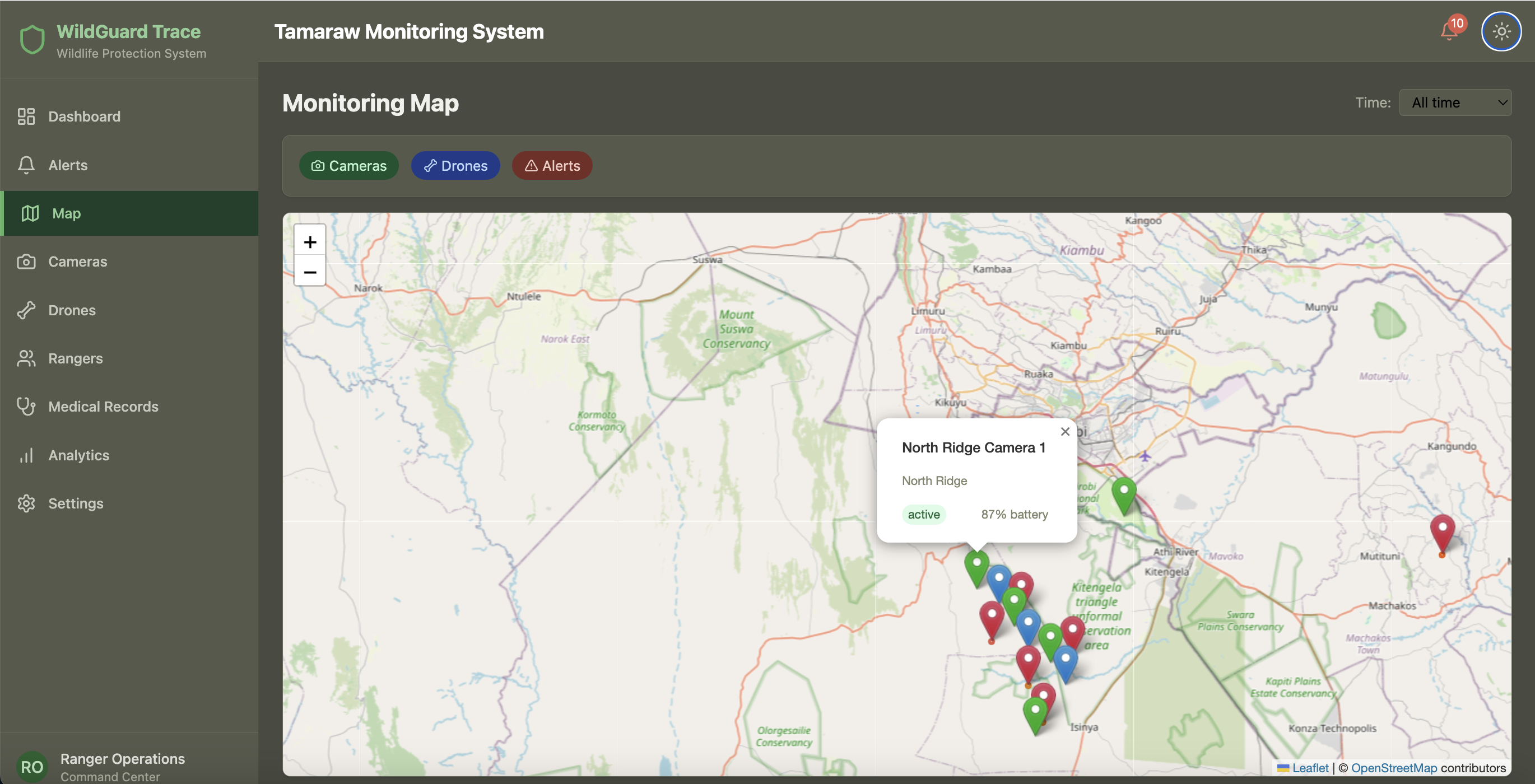Click the notification bell icon
The width and height of the screenshot is (1535, 784).
[x=1449, y=31]
